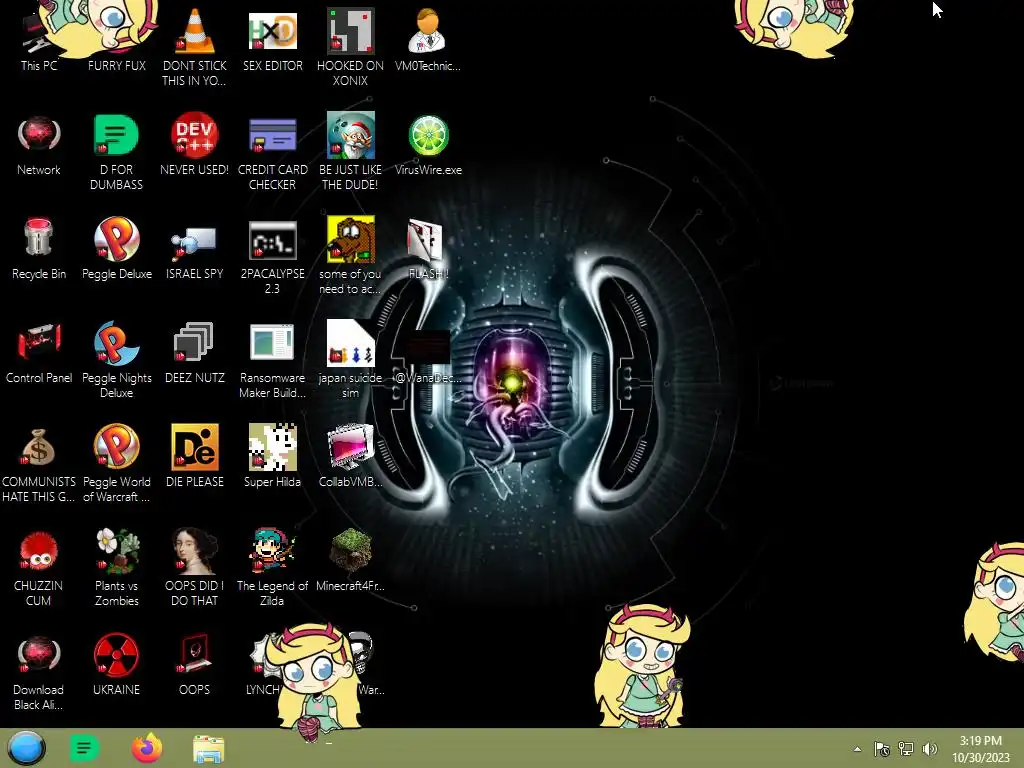
Task: Select the VM0Technic... desktop icon
Action: pos(428,39)
